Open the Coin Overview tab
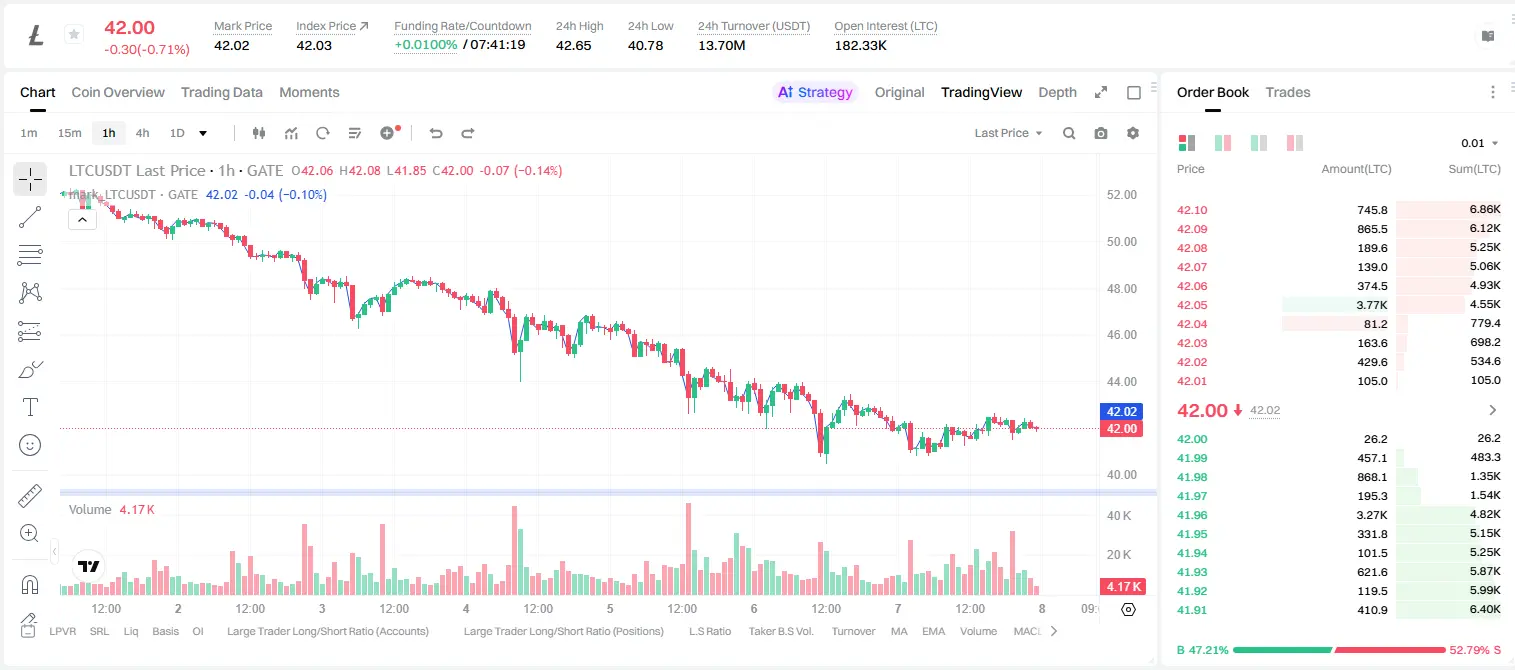The width and height of the screenshot is (1515, 670). coord(118,92)
